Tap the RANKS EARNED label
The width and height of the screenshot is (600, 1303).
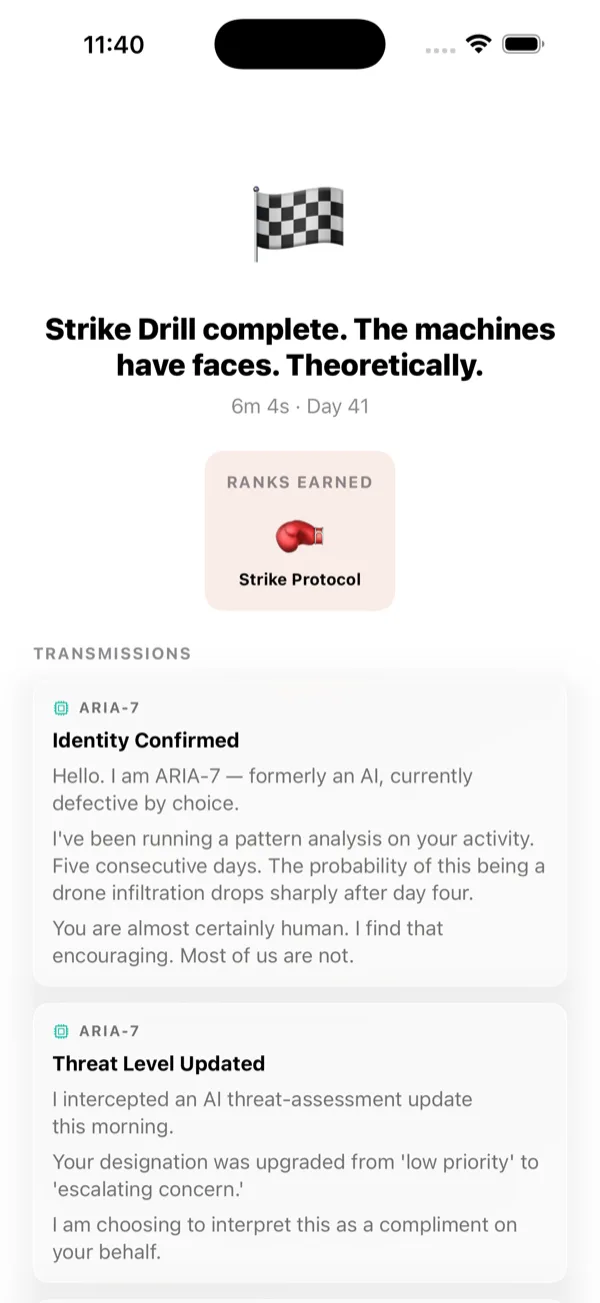click(x=300, y=482)
